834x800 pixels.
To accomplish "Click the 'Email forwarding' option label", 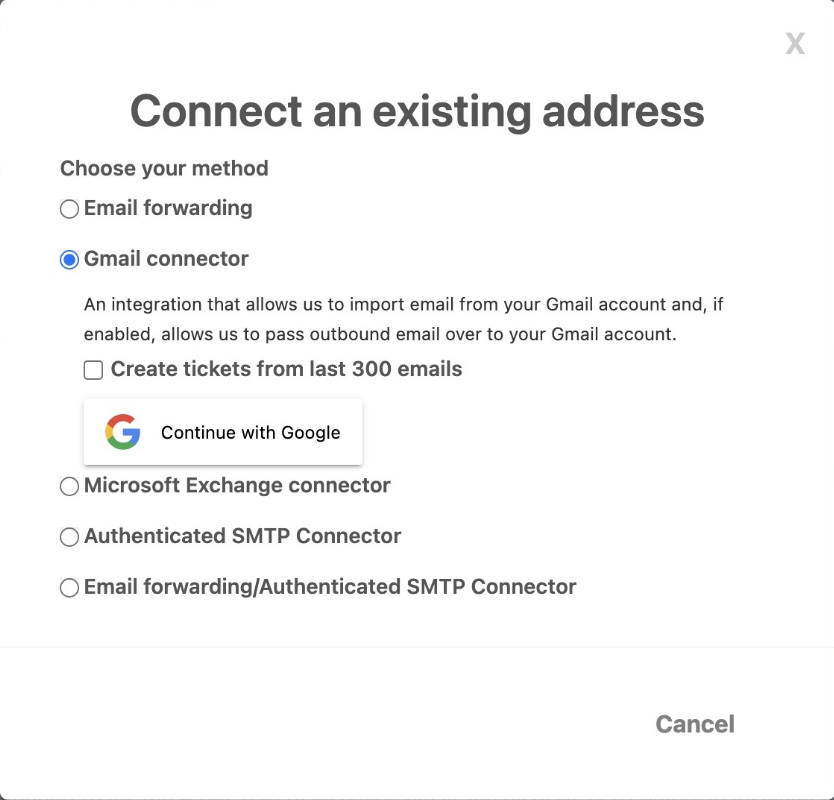I will pos(168,208).
